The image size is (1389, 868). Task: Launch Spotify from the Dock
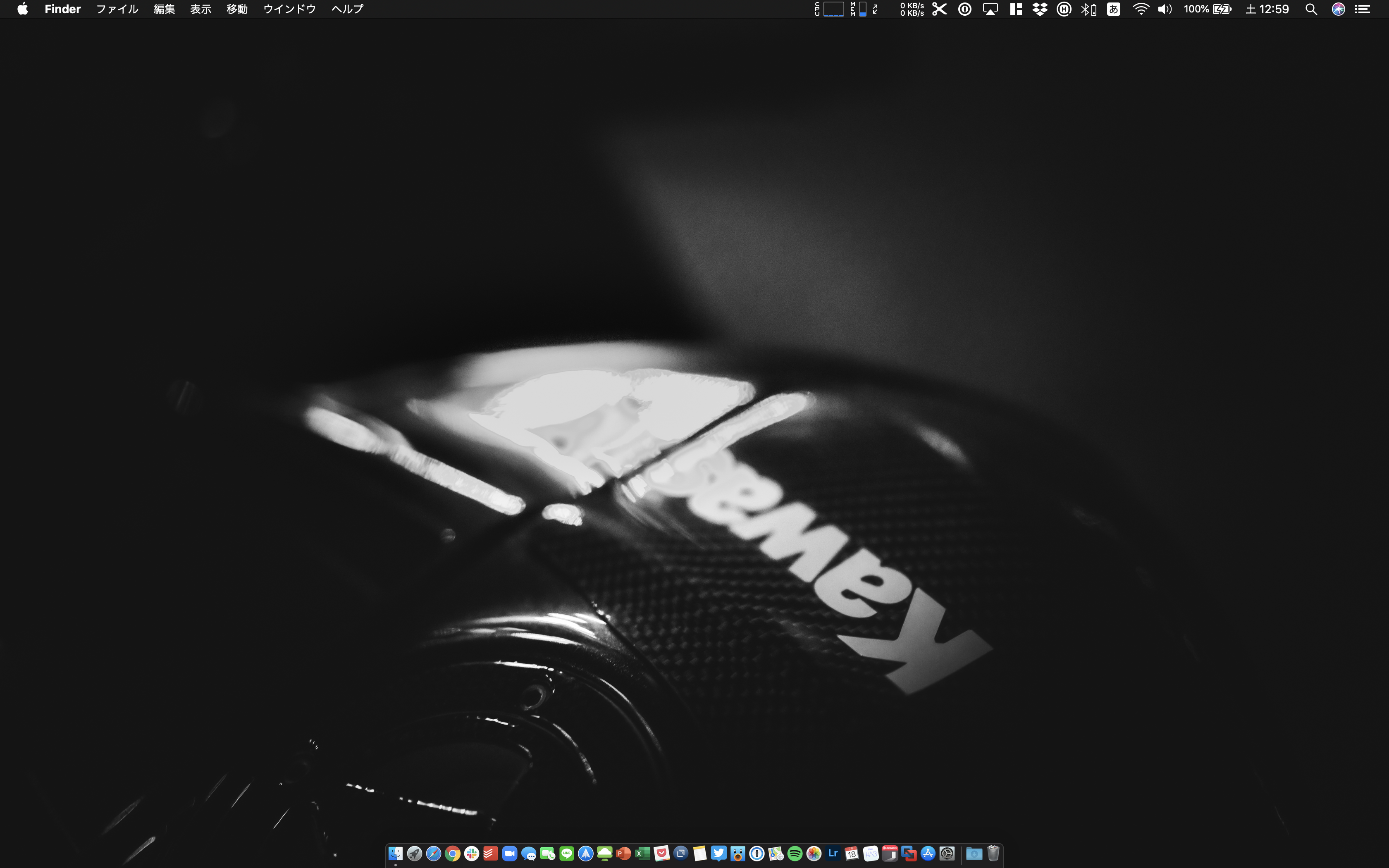795,854
